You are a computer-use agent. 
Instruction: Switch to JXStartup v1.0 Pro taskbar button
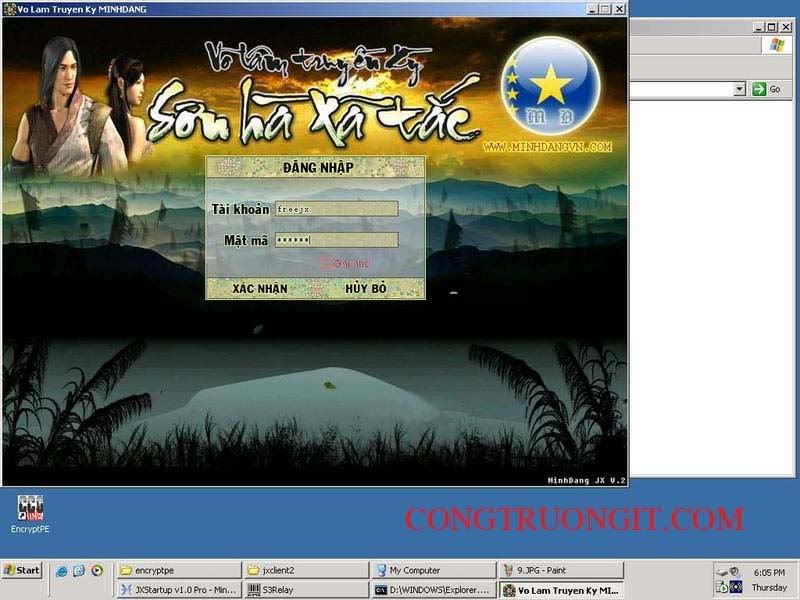pyautogui.click(x=179, y=590)
